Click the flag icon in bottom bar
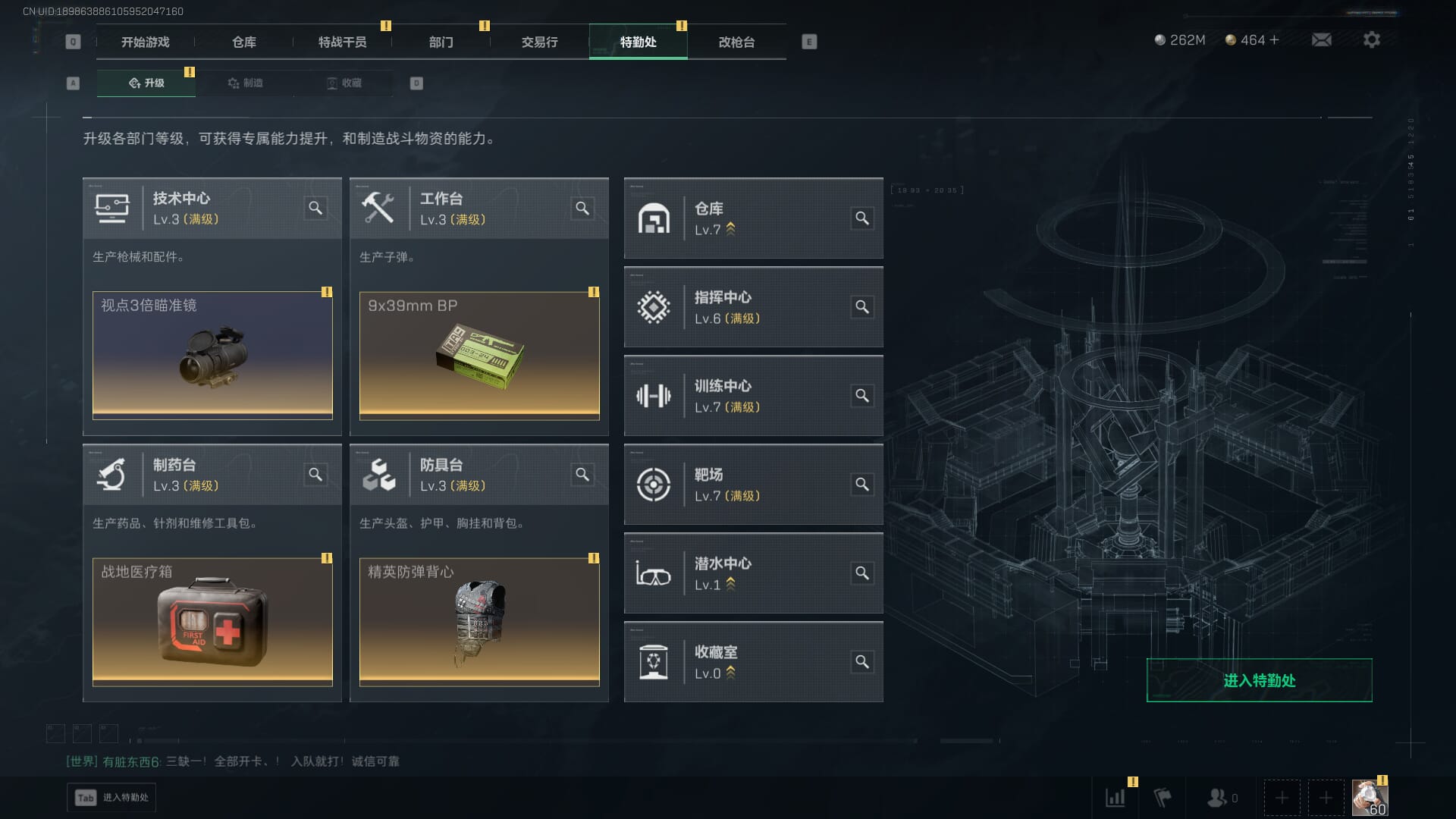This screenshot has width=1456, height=819. pos(1162,797)
